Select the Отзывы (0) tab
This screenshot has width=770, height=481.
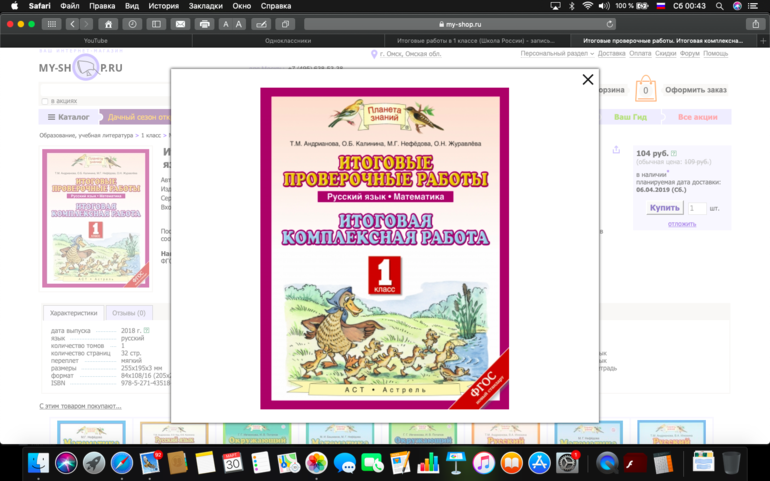point(129,313)
